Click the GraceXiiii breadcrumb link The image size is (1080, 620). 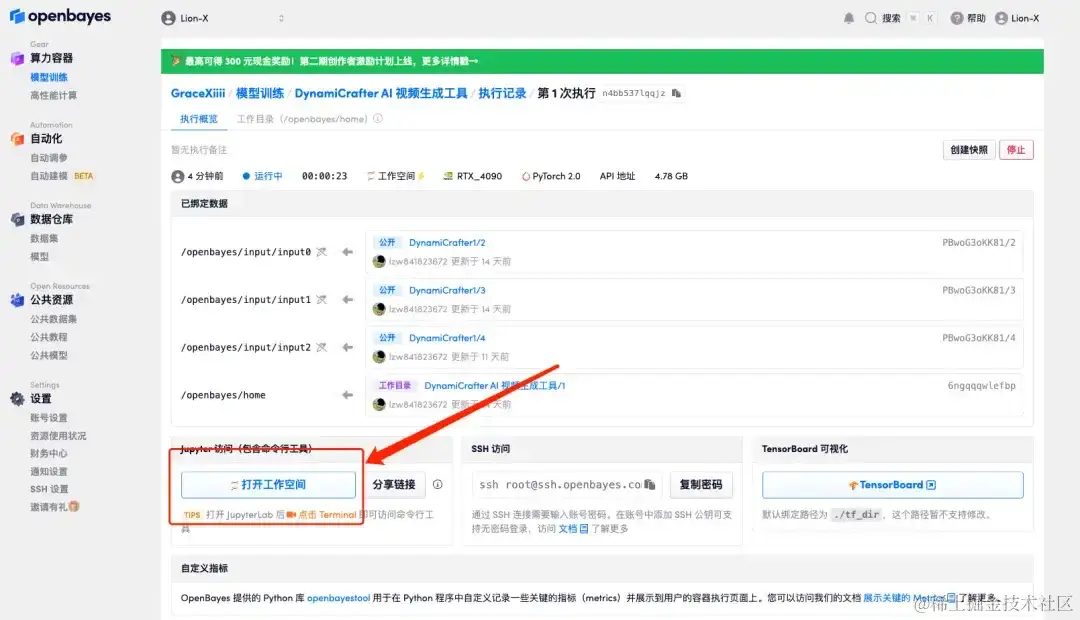(x=198, y=93)
